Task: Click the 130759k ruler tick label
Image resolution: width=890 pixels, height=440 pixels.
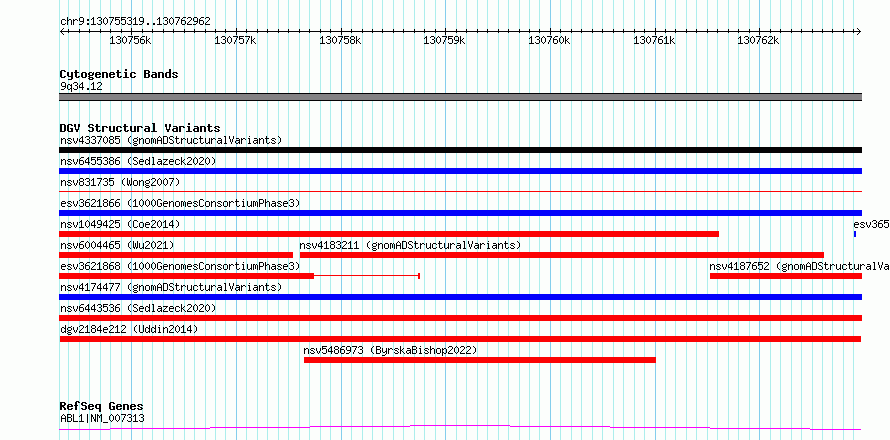Action: click(x=445, y=41)
